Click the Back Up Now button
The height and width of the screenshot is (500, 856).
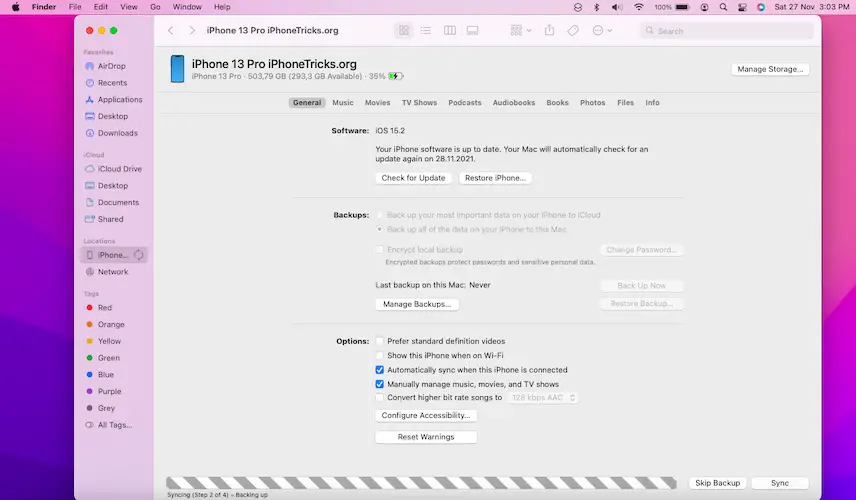click(x=641, y=285)
